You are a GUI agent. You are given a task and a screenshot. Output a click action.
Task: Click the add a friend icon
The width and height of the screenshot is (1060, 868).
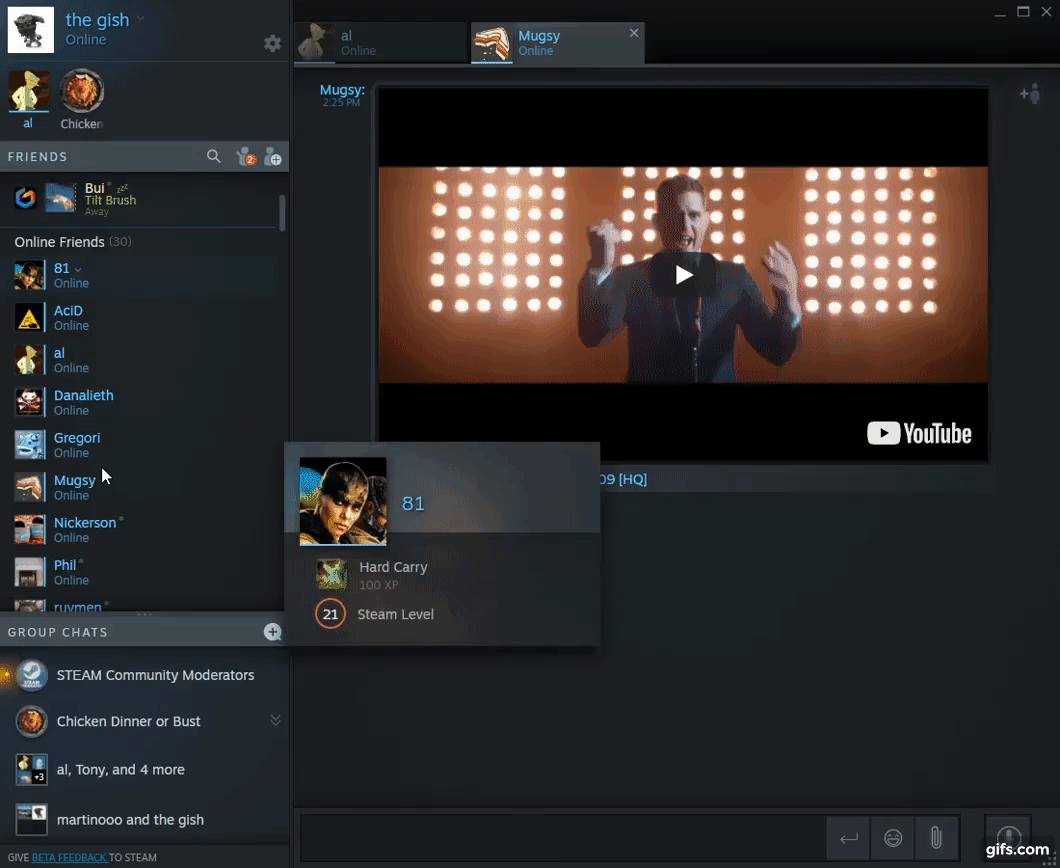point(272,157)
